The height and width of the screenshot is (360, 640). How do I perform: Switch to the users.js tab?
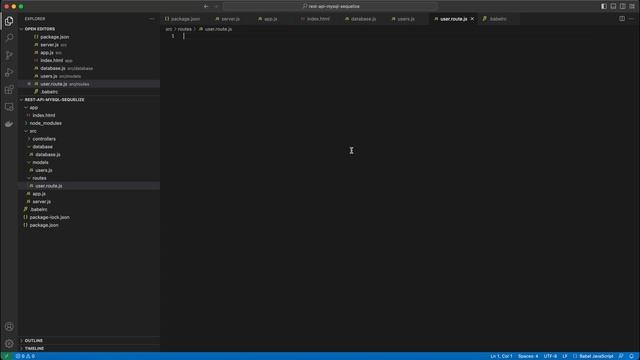406,19
